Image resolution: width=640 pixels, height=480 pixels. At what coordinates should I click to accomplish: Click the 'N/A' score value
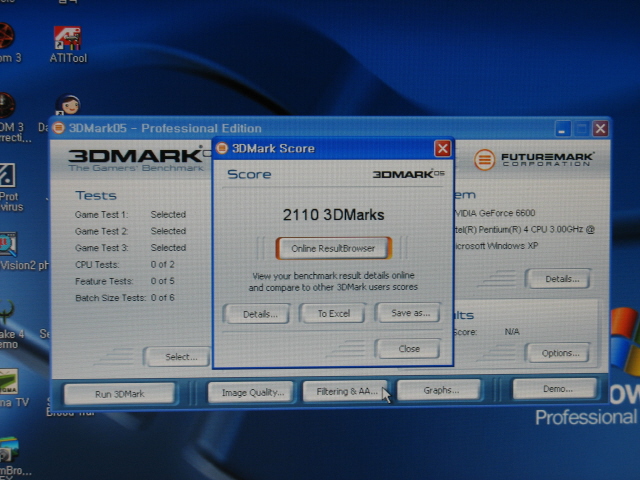pyautogui.click(x=512, y=331)
